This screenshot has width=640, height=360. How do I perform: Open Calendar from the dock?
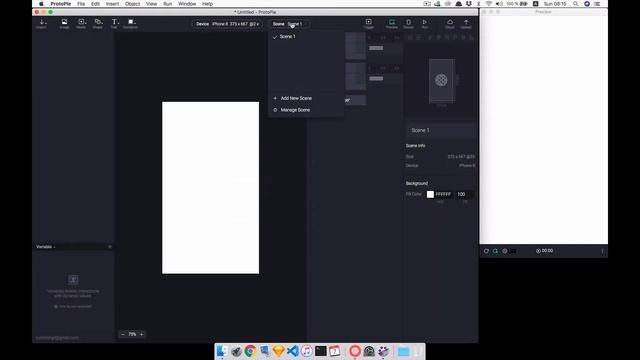coord(335,351)
